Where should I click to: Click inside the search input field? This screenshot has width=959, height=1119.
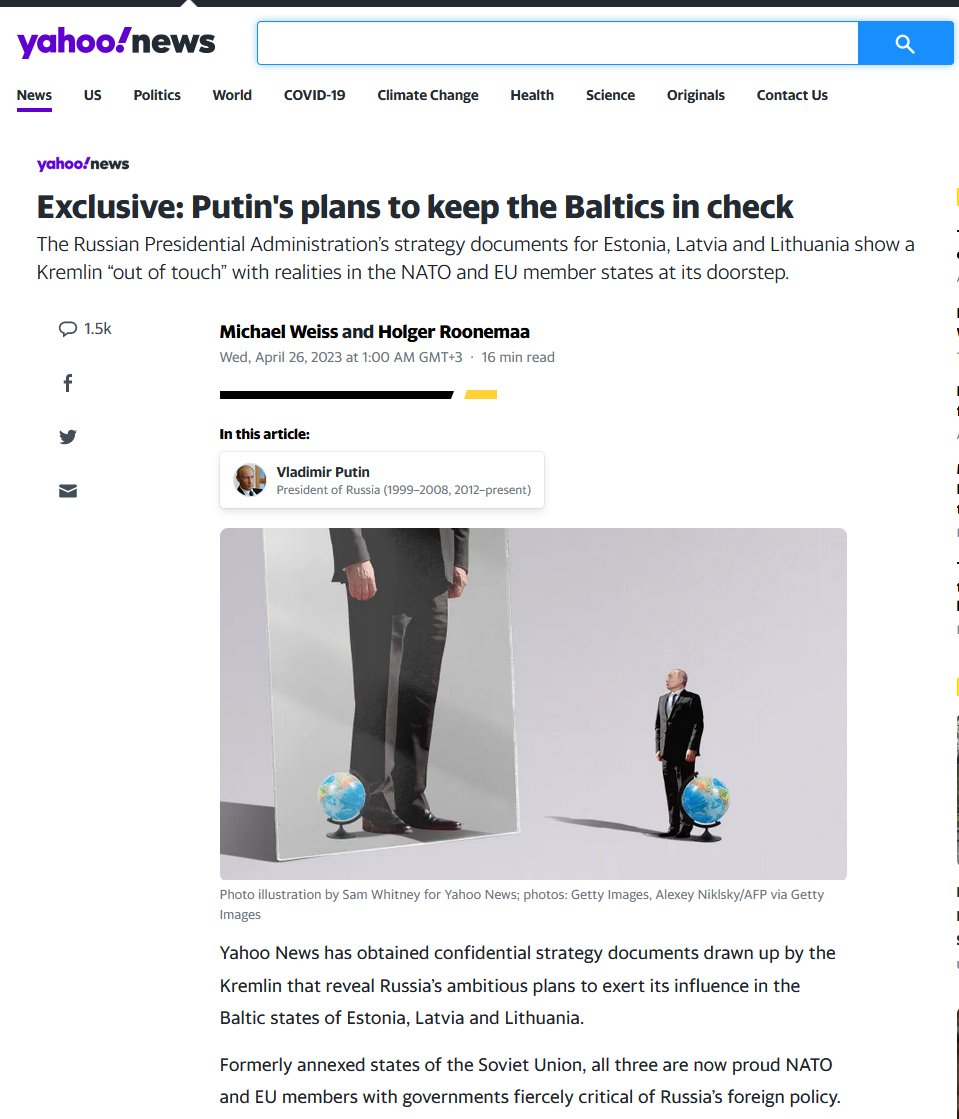[x=557, y=43]
